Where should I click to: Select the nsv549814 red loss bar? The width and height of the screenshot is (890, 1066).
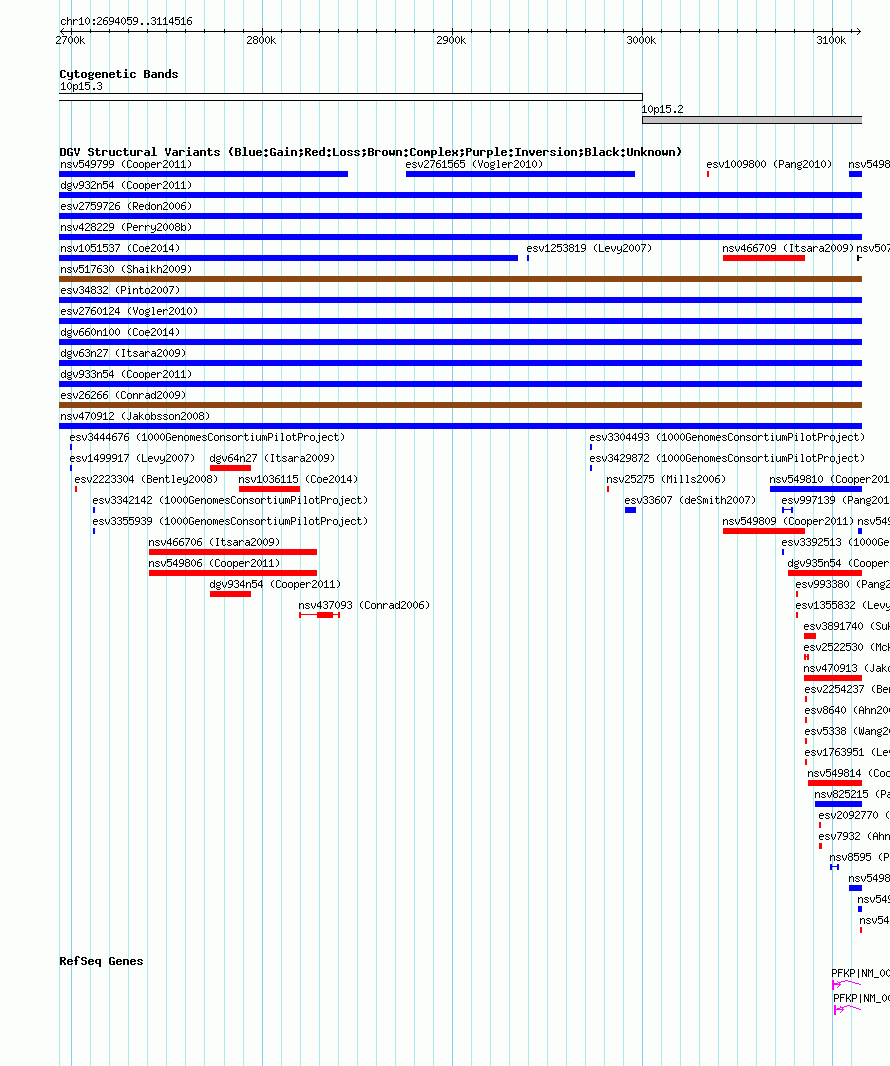pyautogui.click(x=835, y=783)
